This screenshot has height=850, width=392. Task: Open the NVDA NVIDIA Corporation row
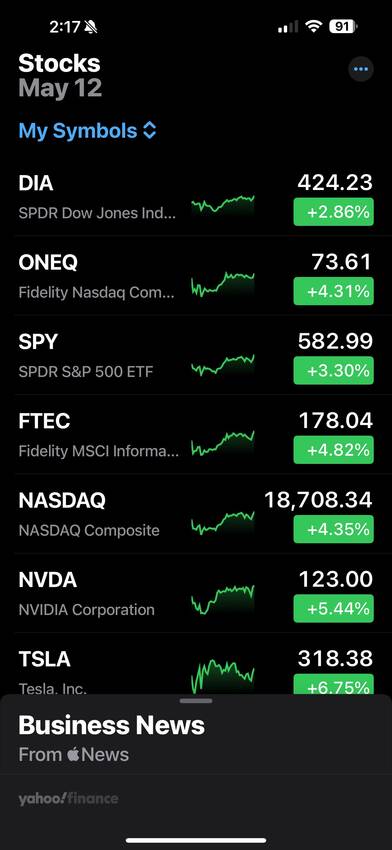(x=196, y=594)
